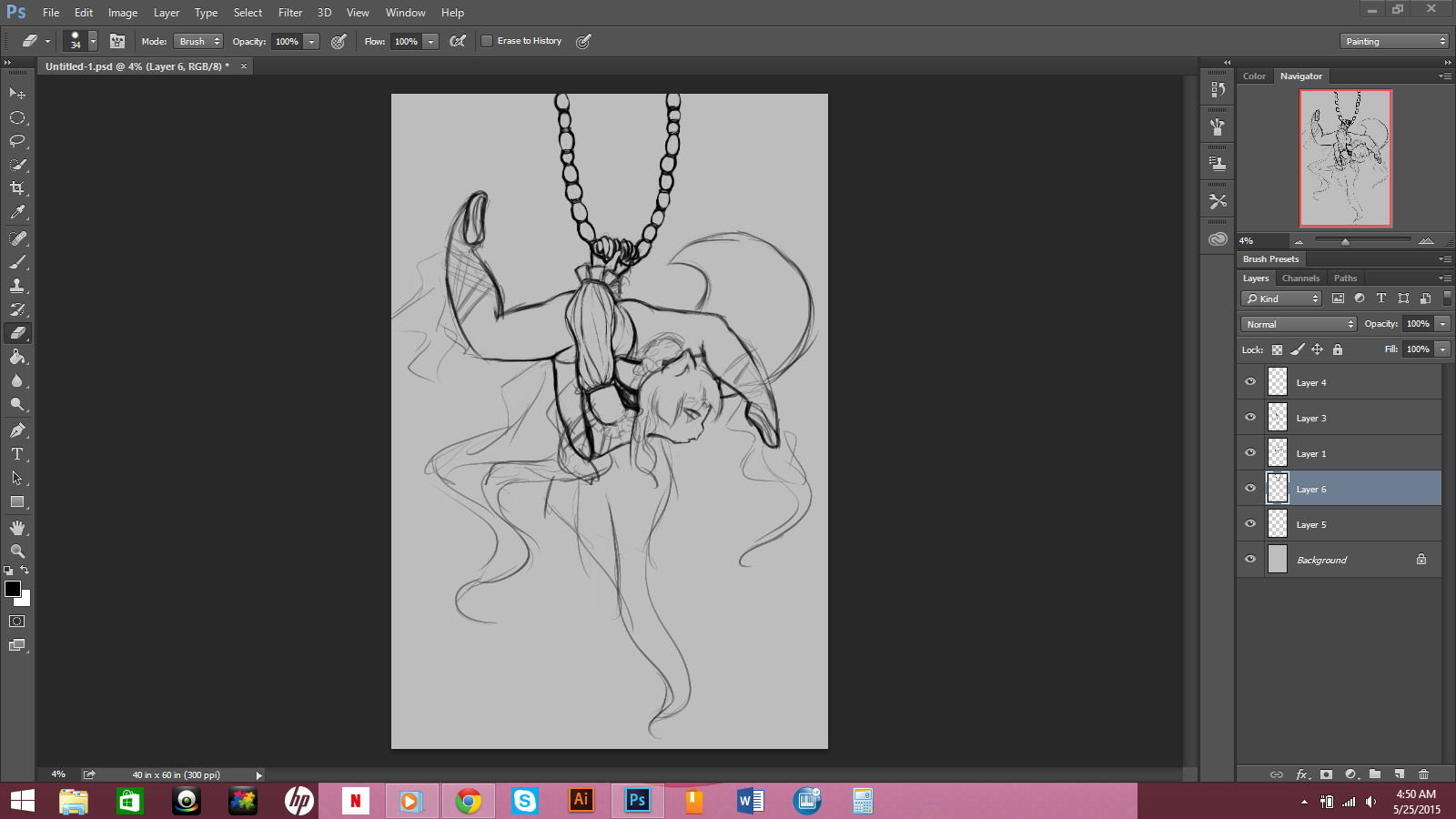1456x819 pixels.
Task: Create a new layer using panel icon
Action: click(1400, 774)
